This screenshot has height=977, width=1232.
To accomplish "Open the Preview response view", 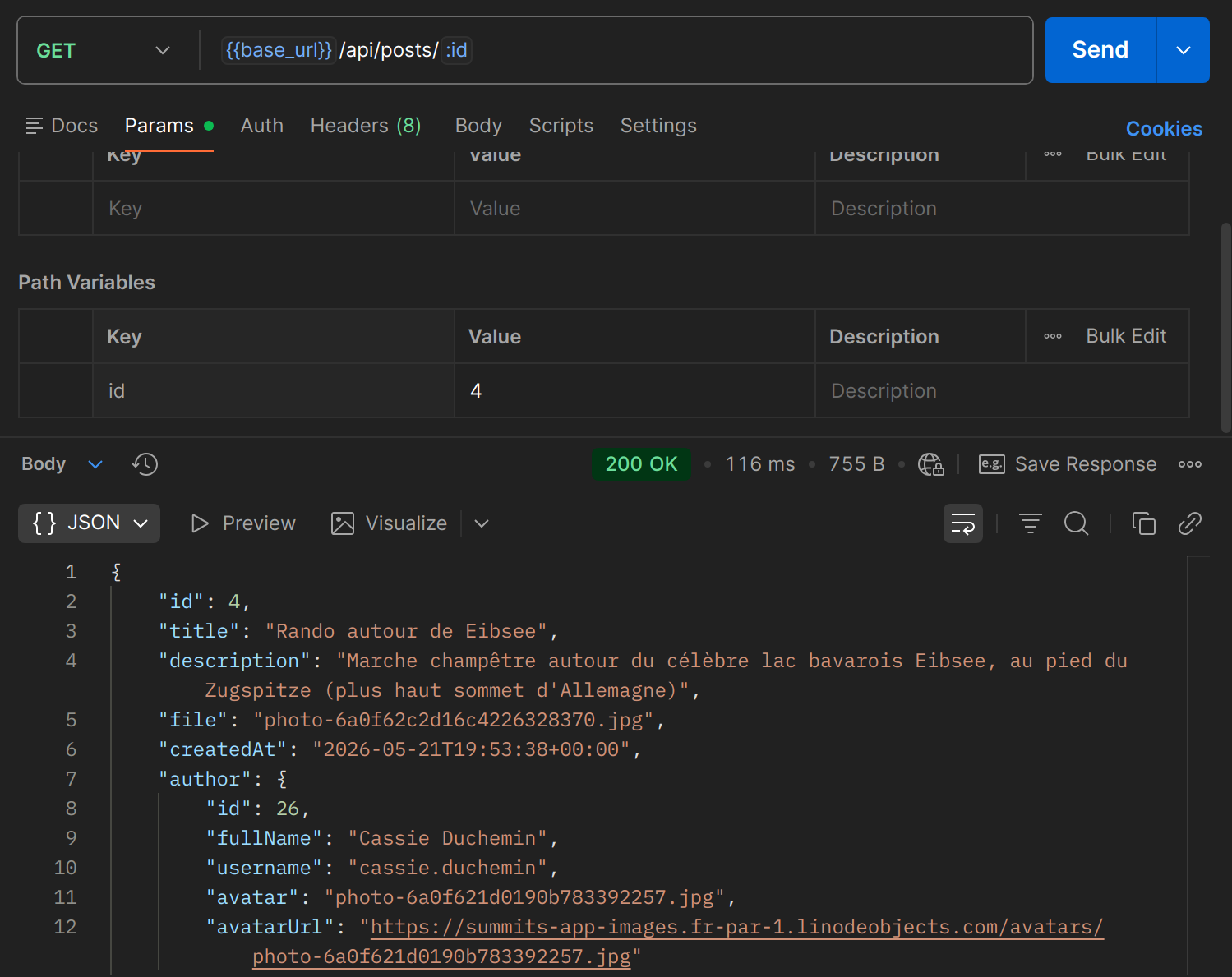I will point(242,523).
